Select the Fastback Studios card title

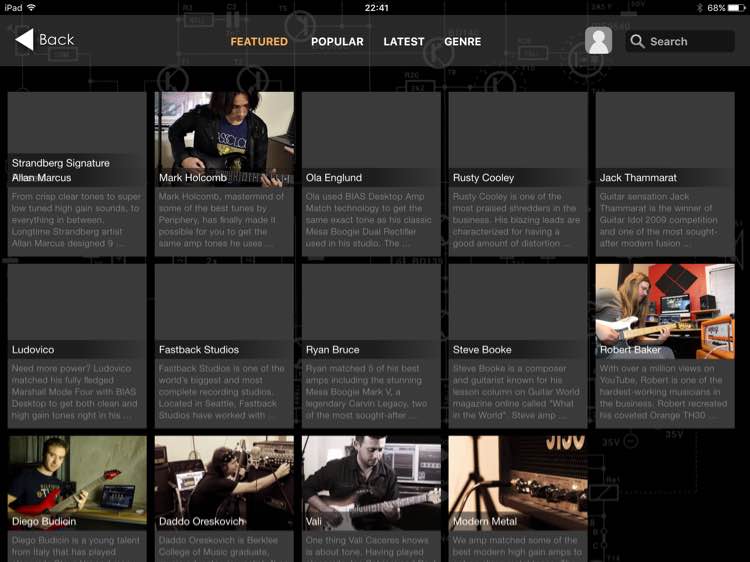199,350
